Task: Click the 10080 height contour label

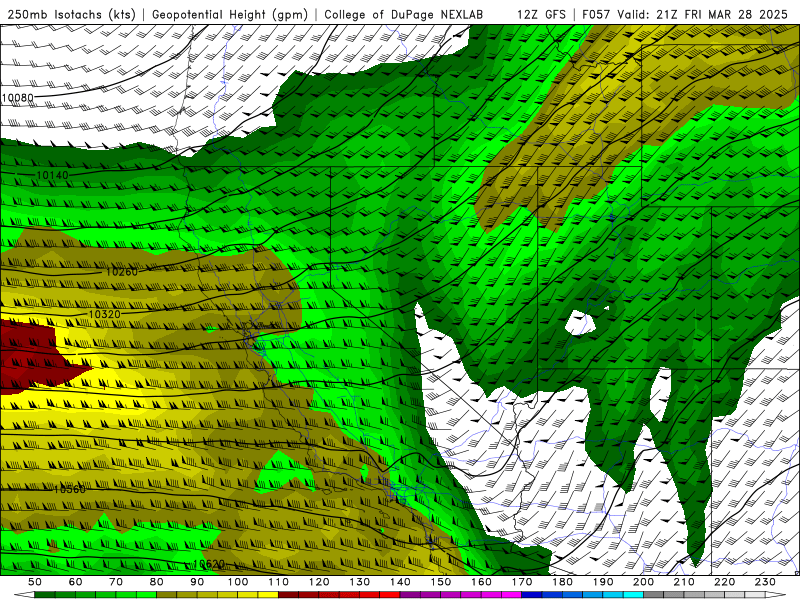Action: click(x=18, y=97)
